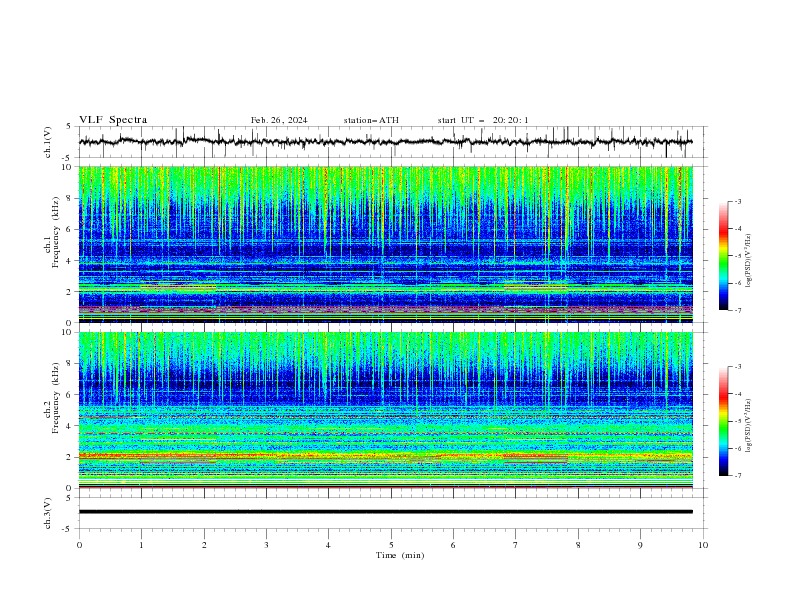Click the ch.1 spectrogram panel
This screenshot has width=792, height=612.
pyautogui.click(x=386, y=244)
